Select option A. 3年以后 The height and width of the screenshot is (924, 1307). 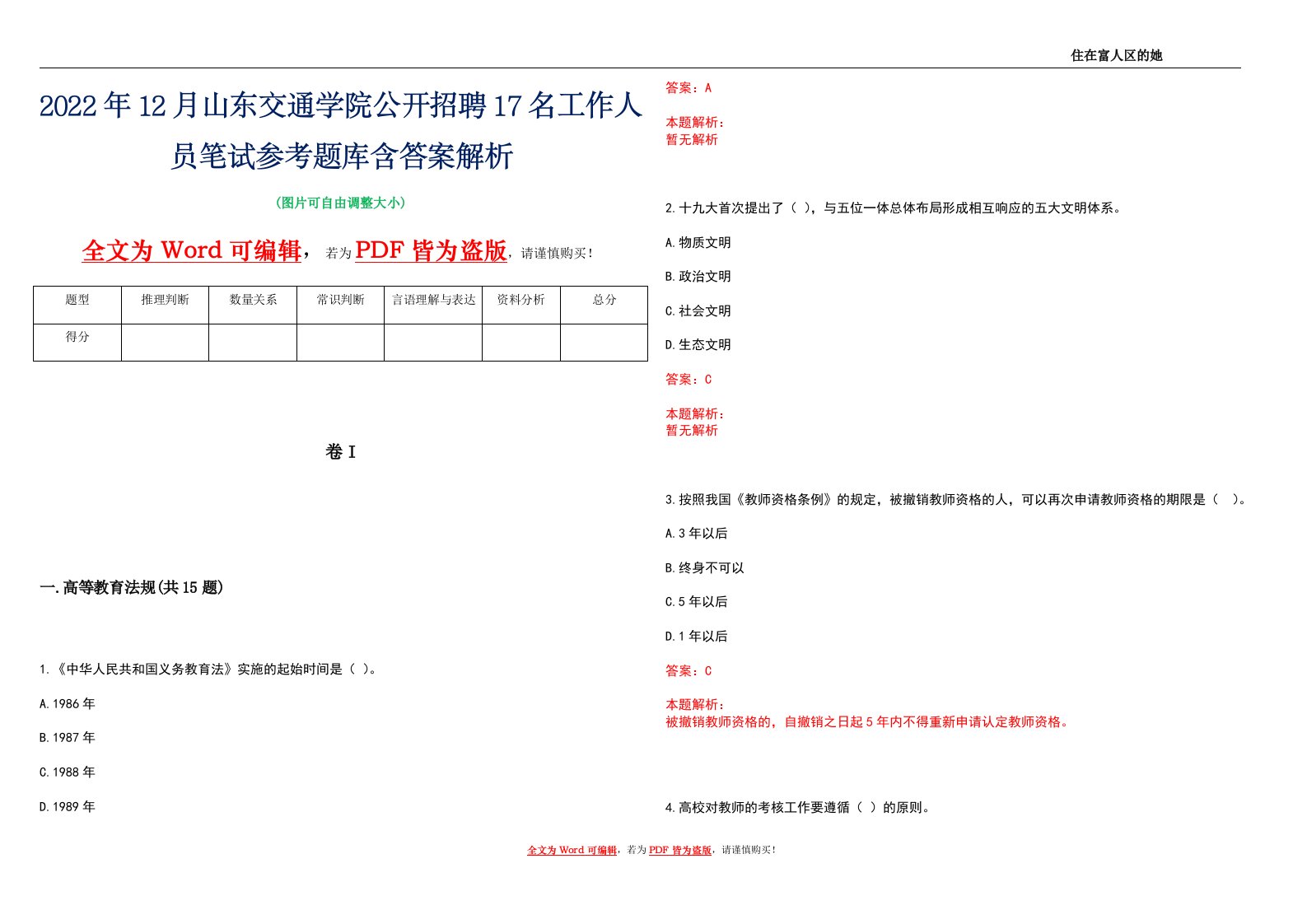tap(697, 534)
